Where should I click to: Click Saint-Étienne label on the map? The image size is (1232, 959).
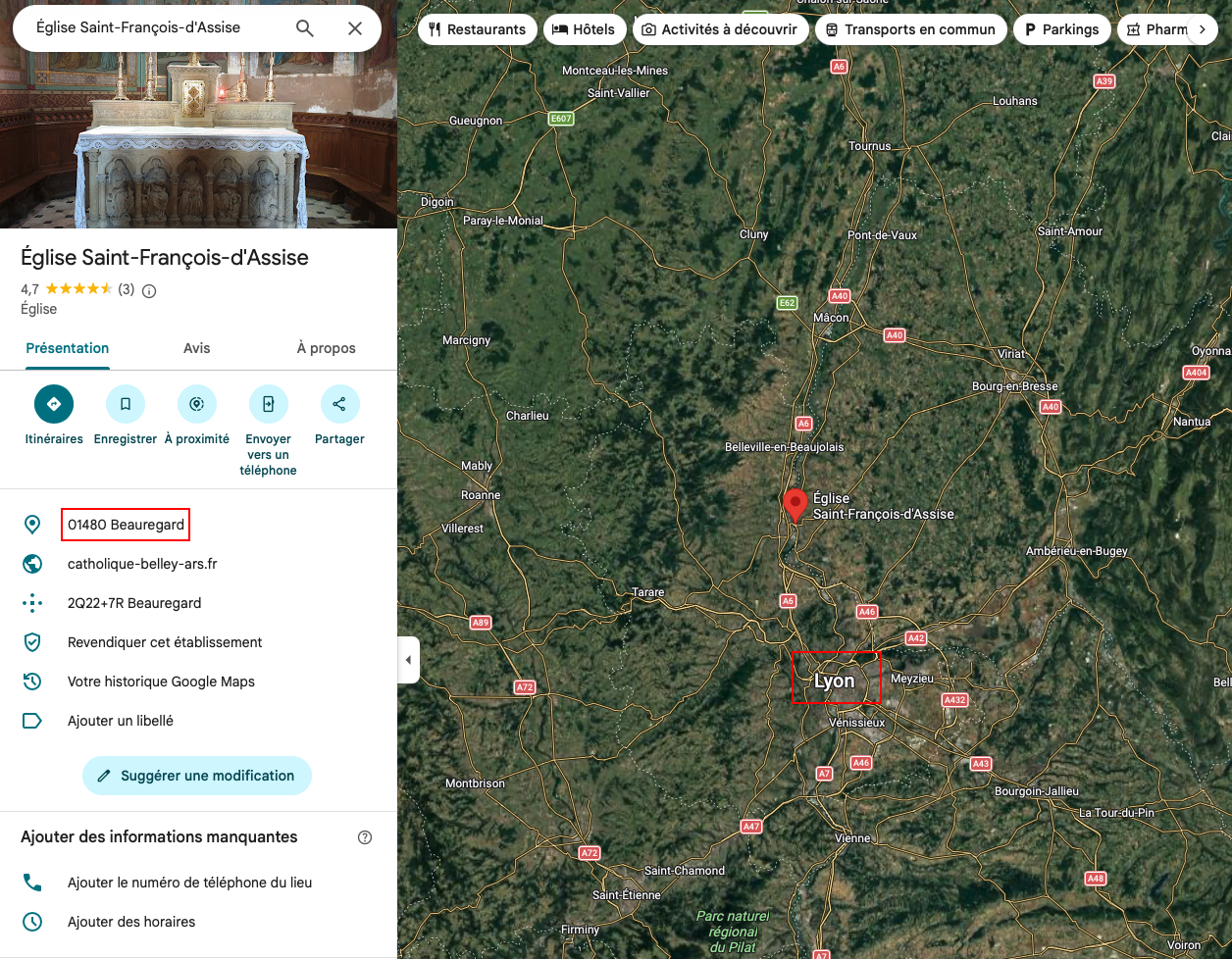coord(627,894)
